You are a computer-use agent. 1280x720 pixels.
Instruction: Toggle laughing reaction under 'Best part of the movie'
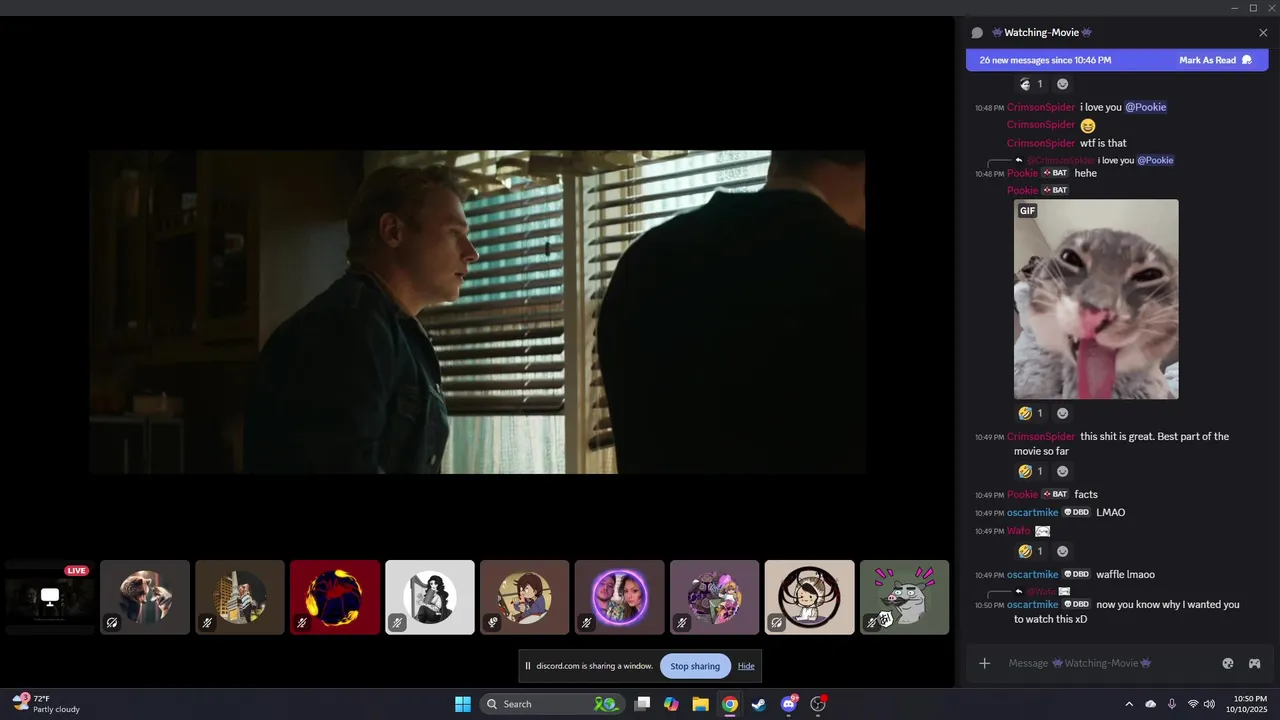coord(1031,471)
